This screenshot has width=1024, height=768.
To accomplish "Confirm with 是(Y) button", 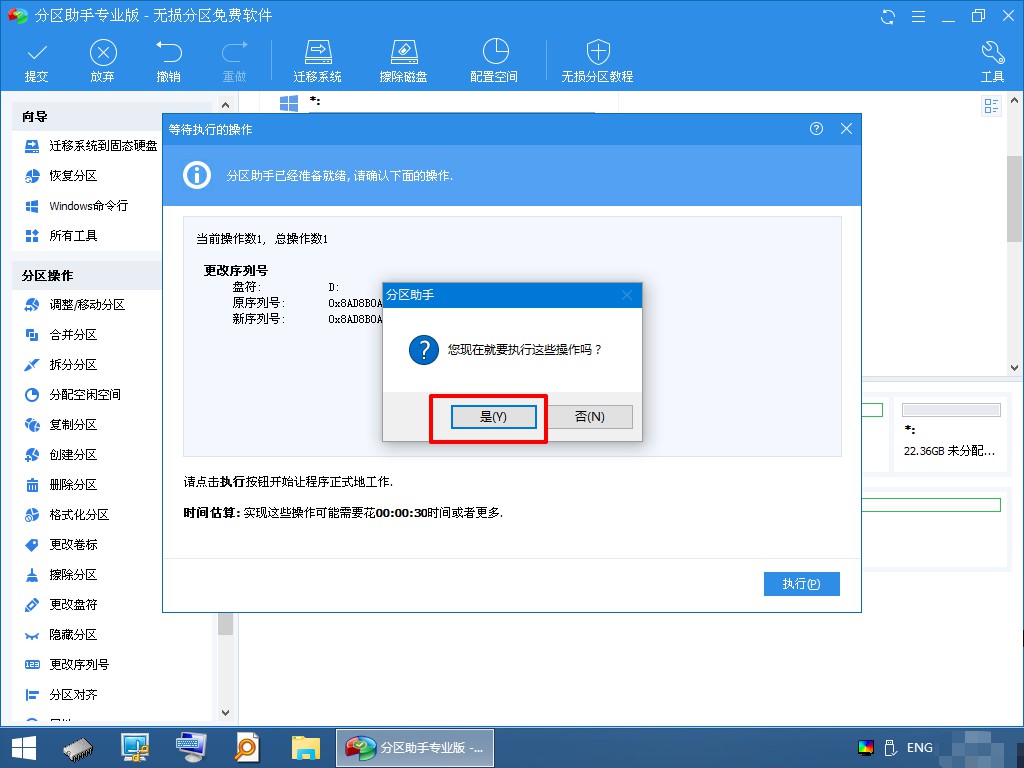I will point(494,417).
